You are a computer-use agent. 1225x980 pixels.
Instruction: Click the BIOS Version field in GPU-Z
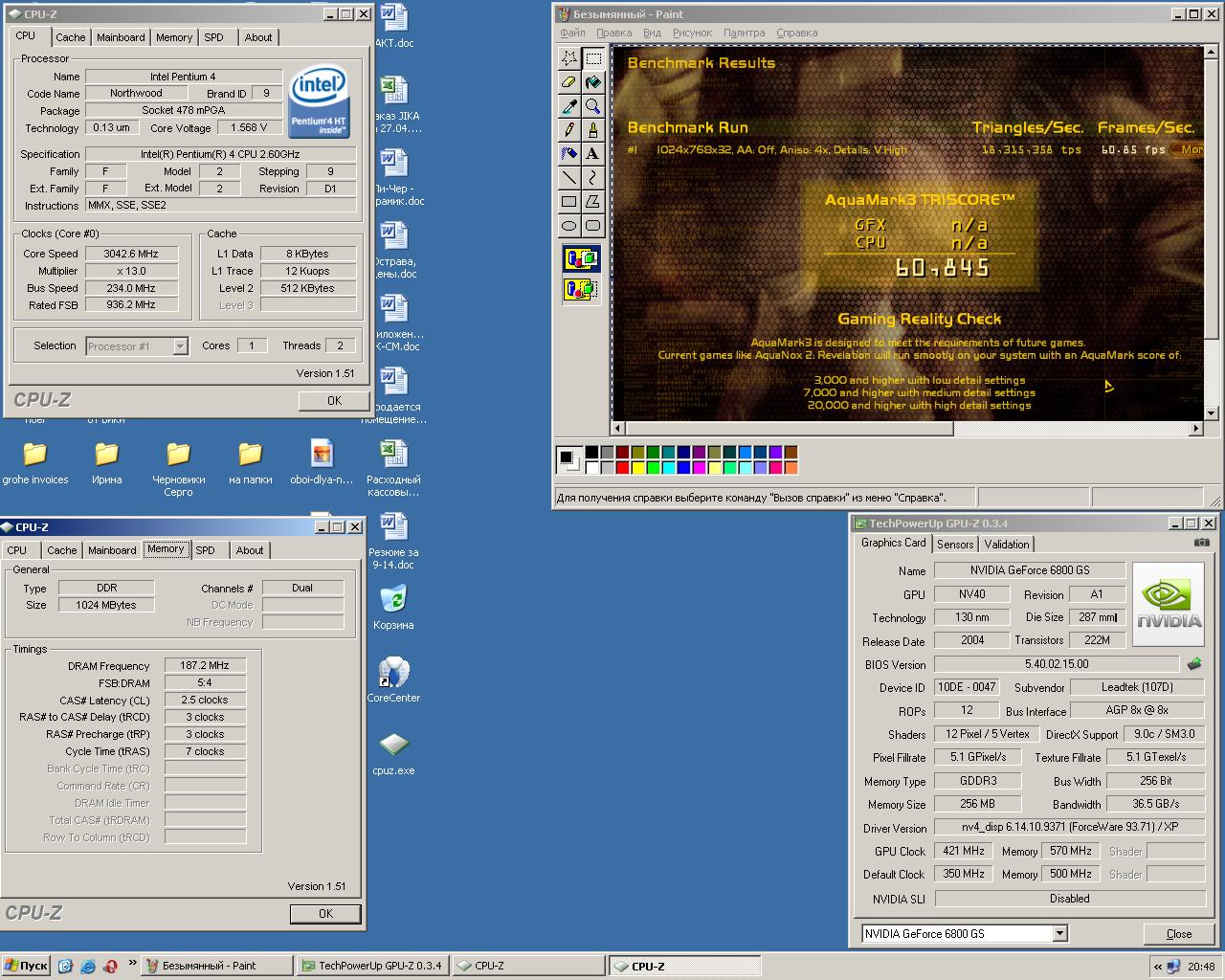point(1057,664)
